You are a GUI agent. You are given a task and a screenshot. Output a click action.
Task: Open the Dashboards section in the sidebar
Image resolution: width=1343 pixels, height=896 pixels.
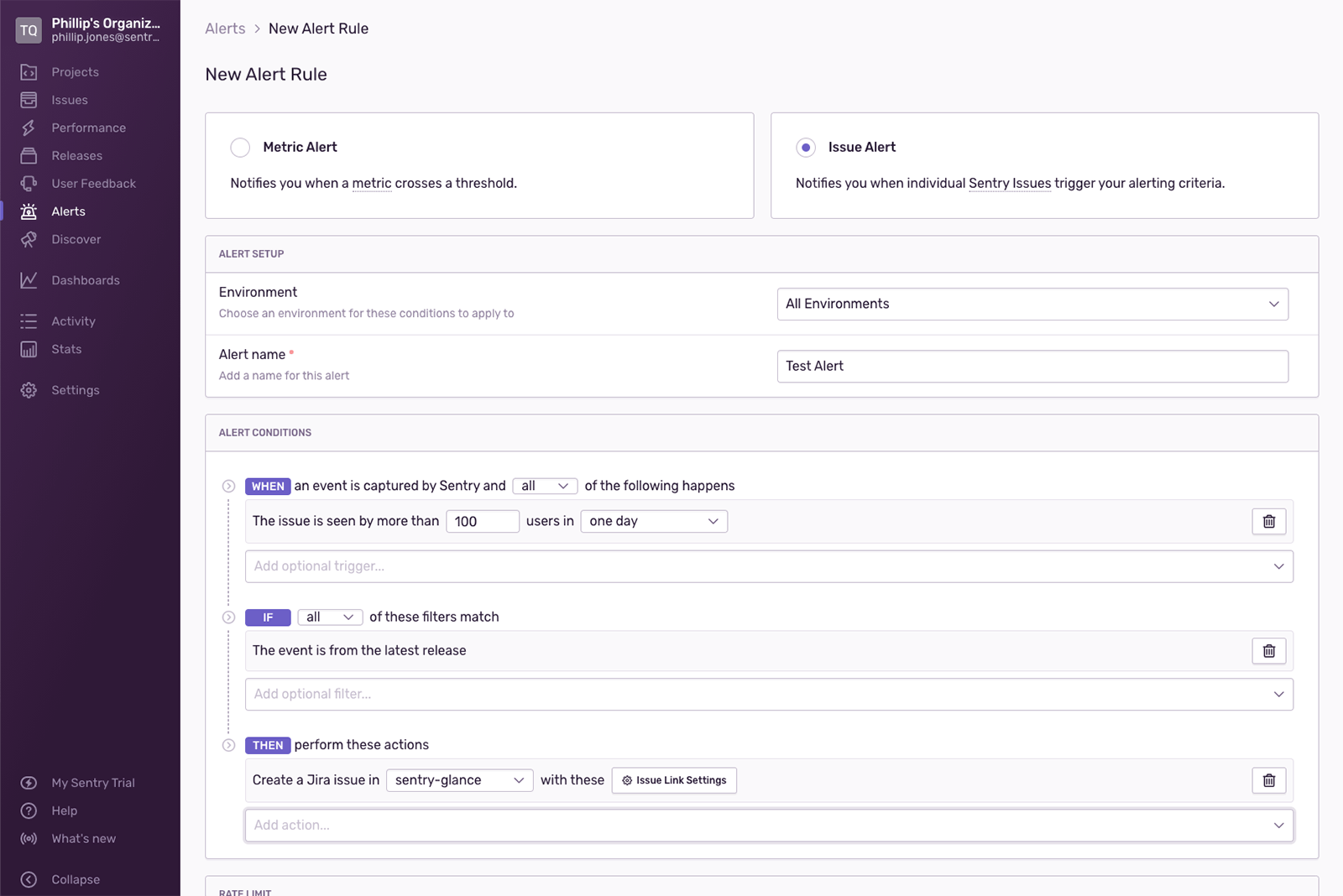[x=85, y=279]
